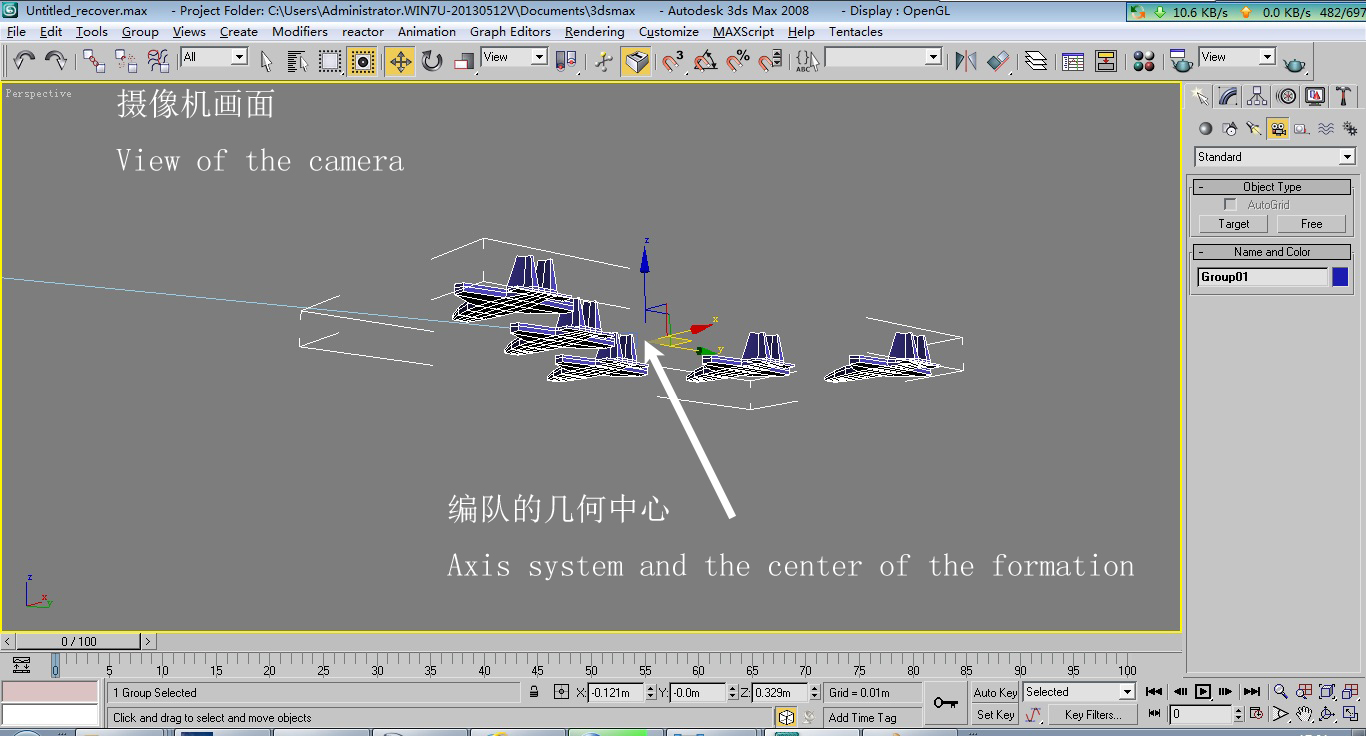The image size is (1366, 736).
Task: Open the Rendering menu
Action: 594,31
